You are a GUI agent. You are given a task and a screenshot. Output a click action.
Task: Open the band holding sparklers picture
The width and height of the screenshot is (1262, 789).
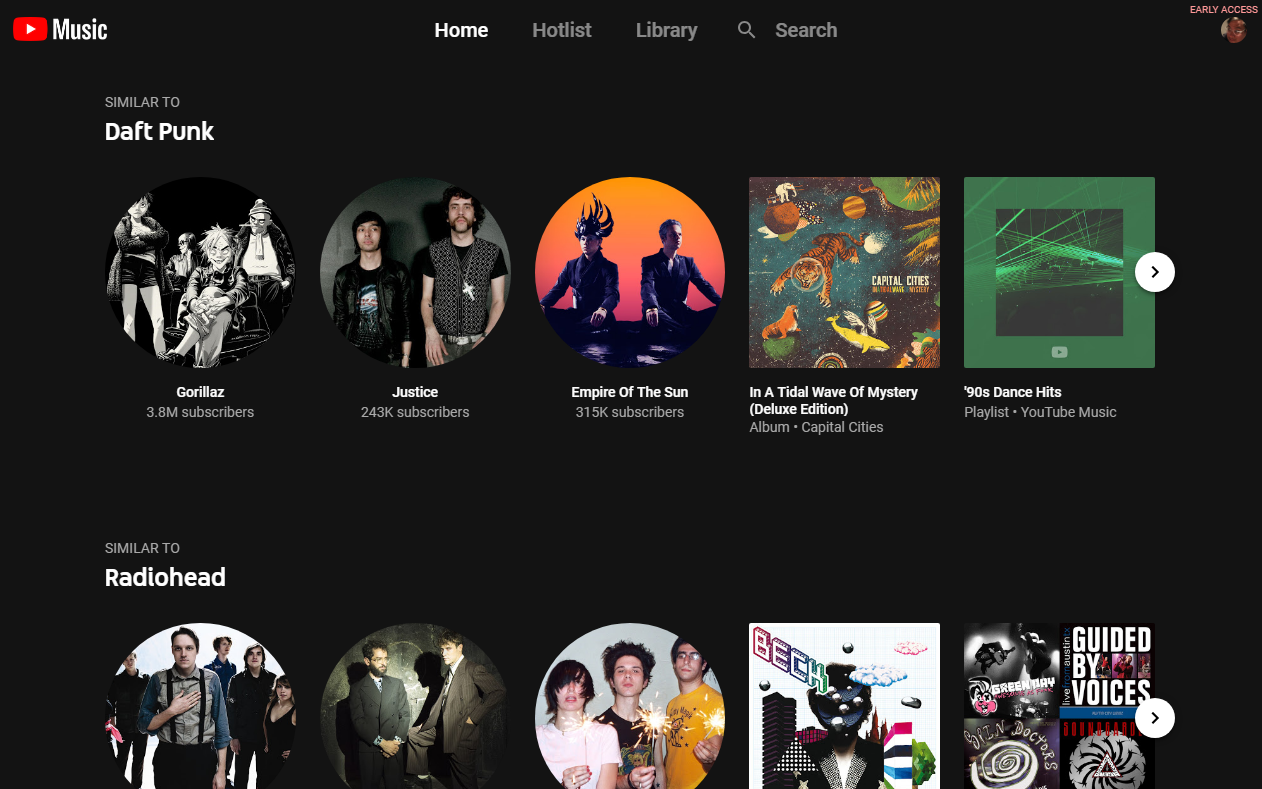coord(630,706)
